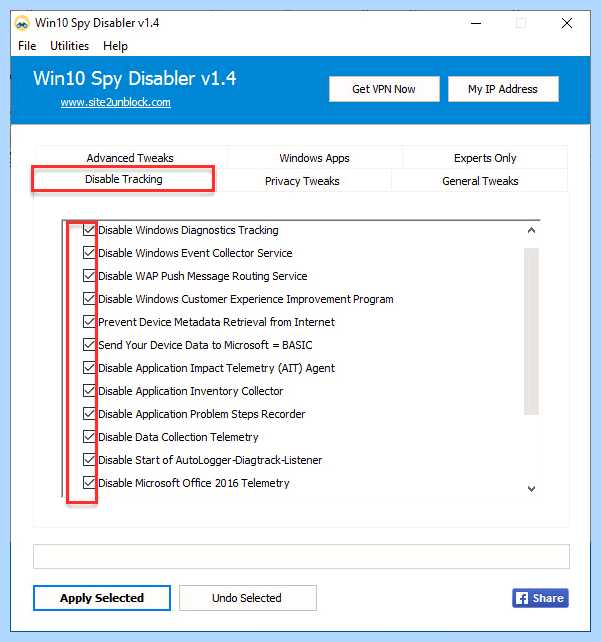Click the Win10 Spy Disabler title bar icon
This screenshot has width=601, height=642.
(x=22, y=23)
